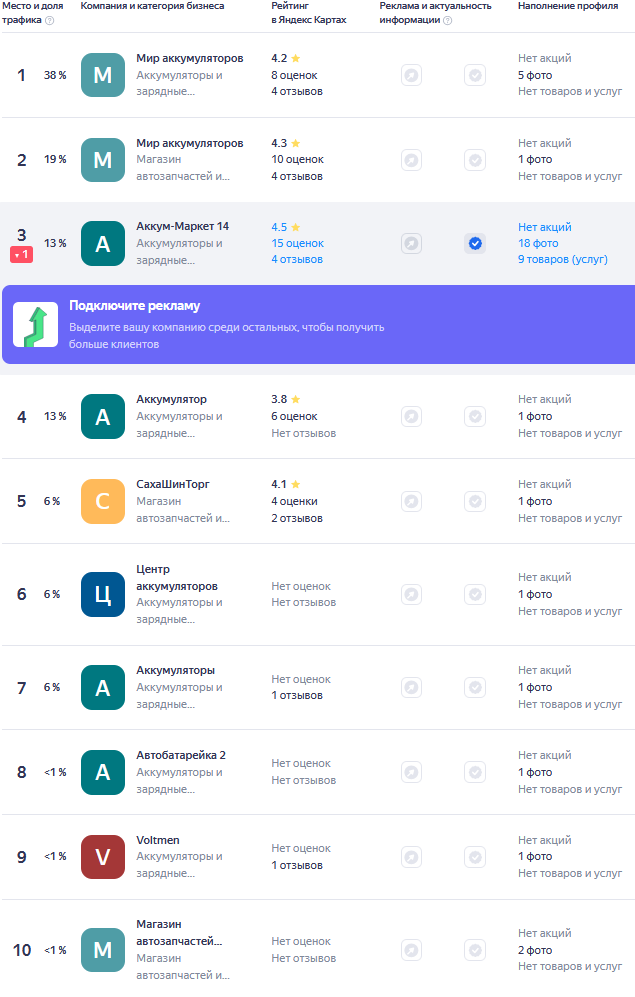
Task: Click the verified checkmark in row 2
Action: [x=475, y=160]
